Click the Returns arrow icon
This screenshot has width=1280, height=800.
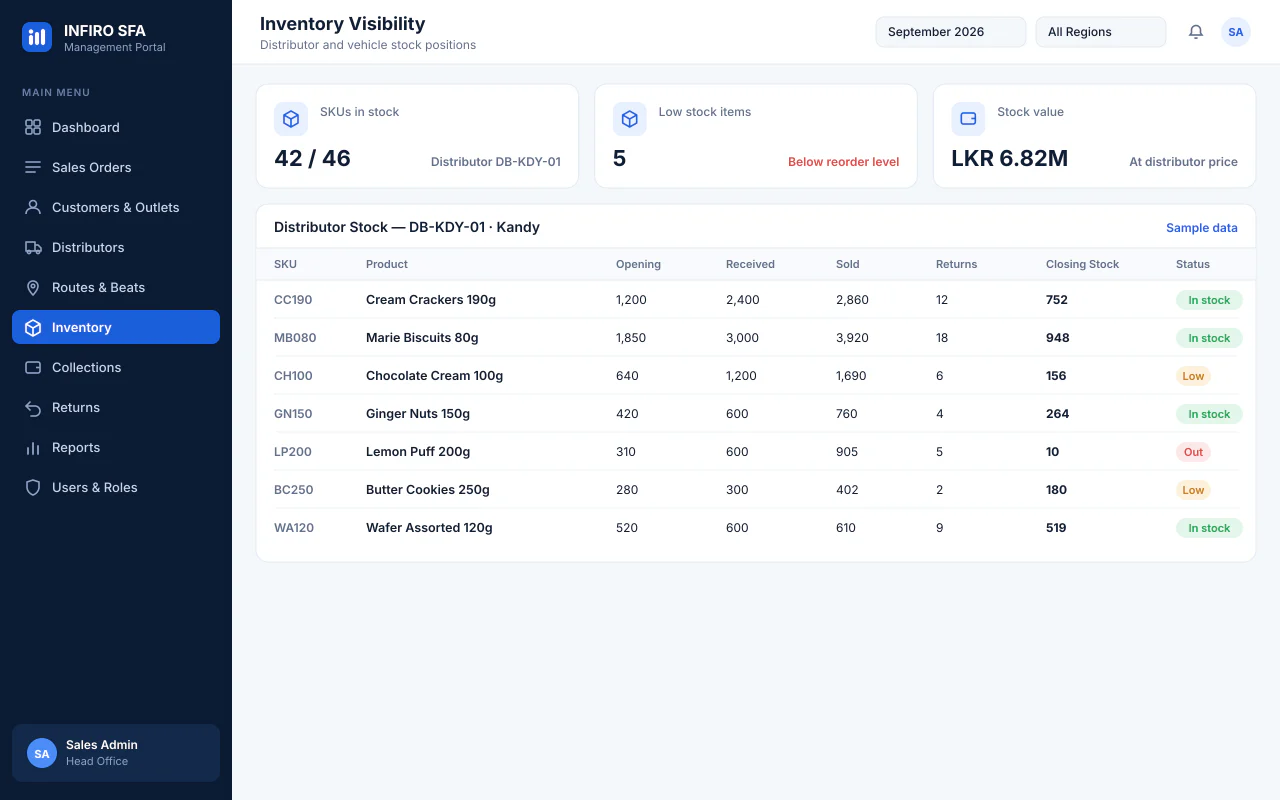point(33,407)
